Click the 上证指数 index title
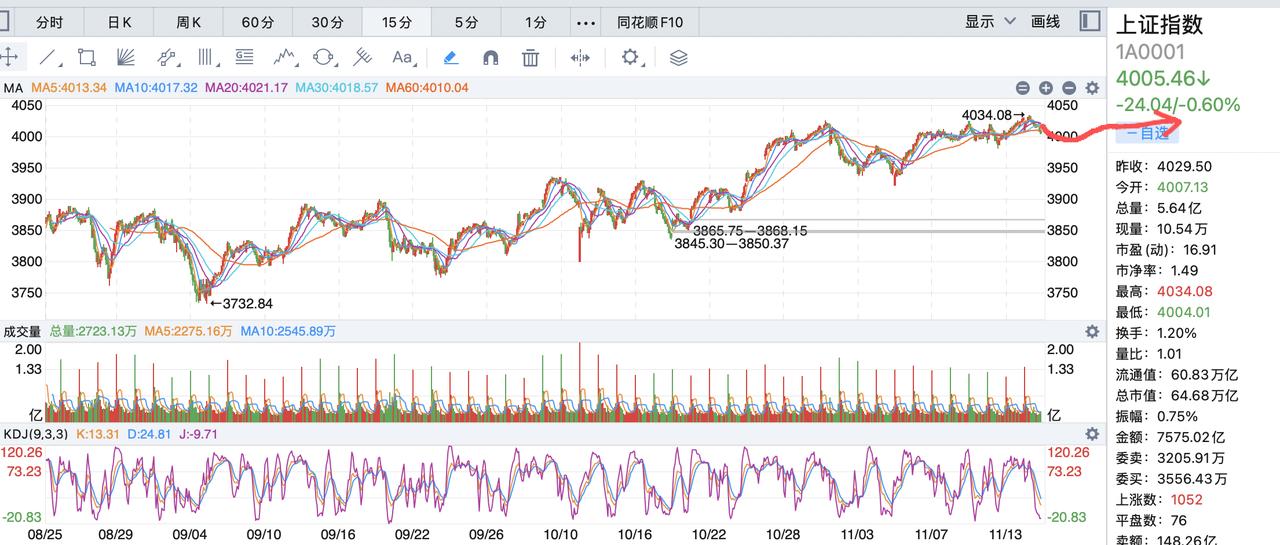1280x545 pixels. 1160,24
